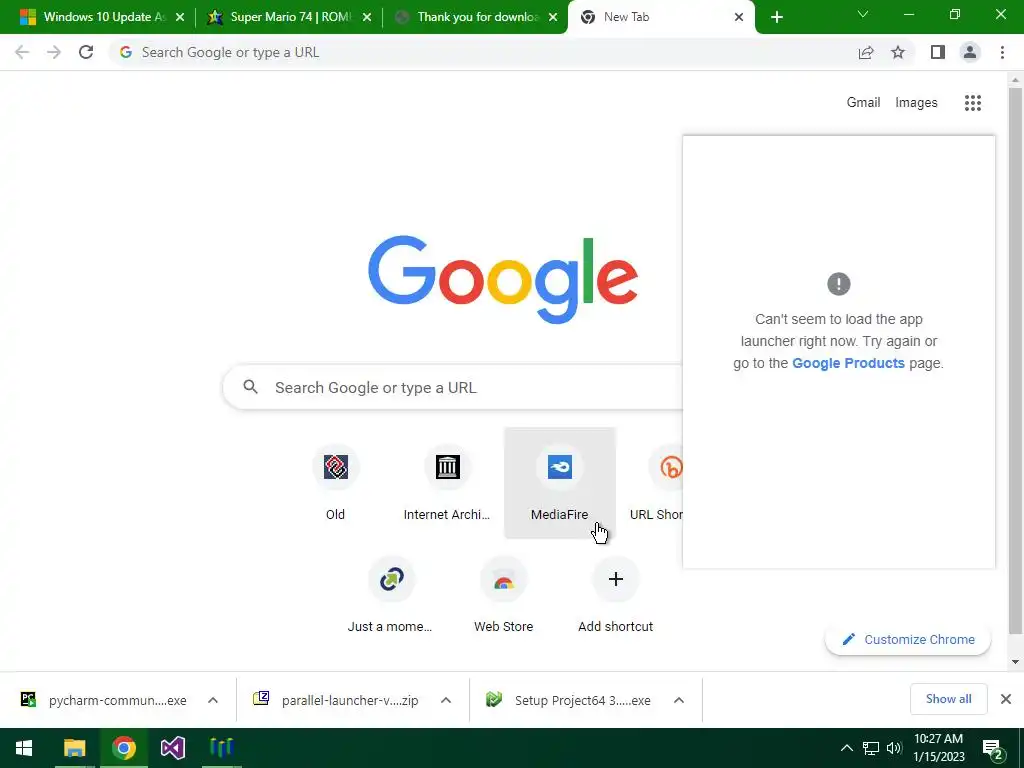This screenshot has width=1024, height=768.
Task: Open the notification center icon
Action: pyautogui.click(x=993, y=748)
